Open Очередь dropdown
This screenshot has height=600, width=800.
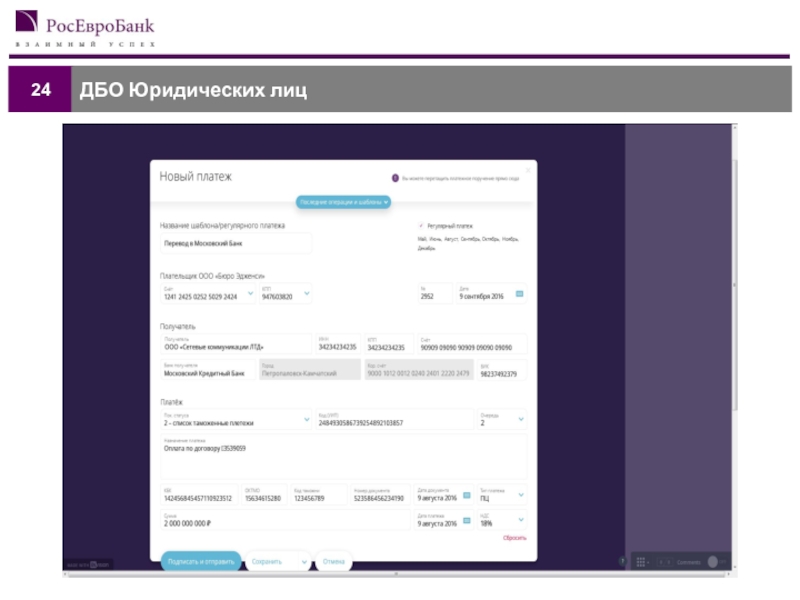pos(521,419)
